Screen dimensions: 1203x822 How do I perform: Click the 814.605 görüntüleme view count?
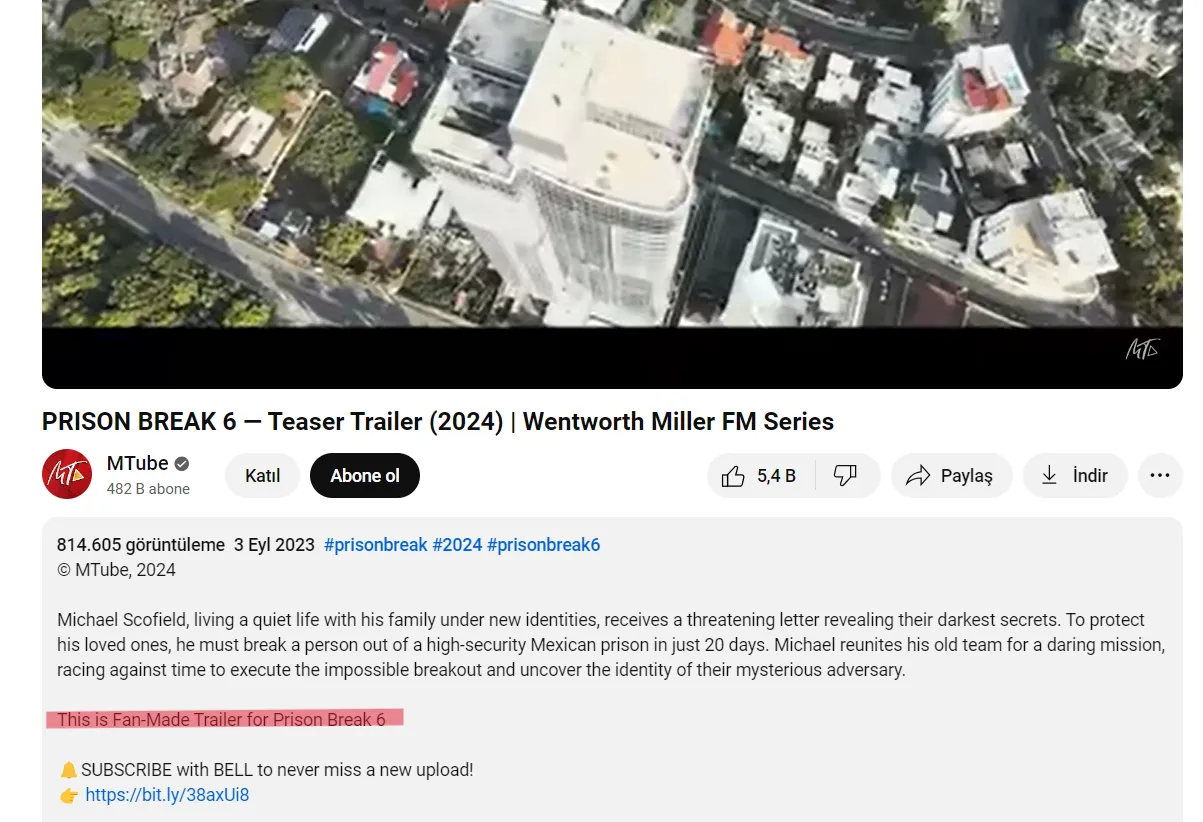click(x=141, y=545)
